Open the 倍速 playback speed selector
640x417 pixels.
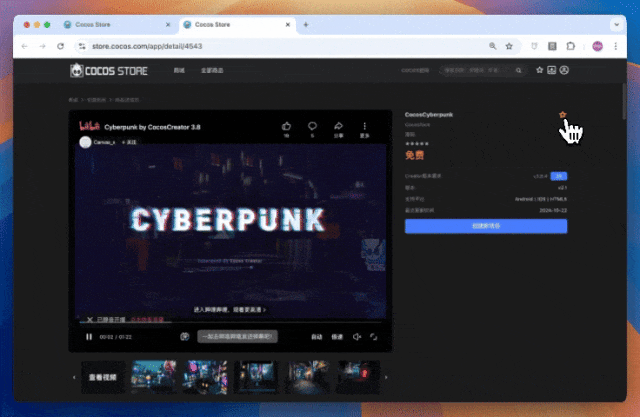point(337,337)
